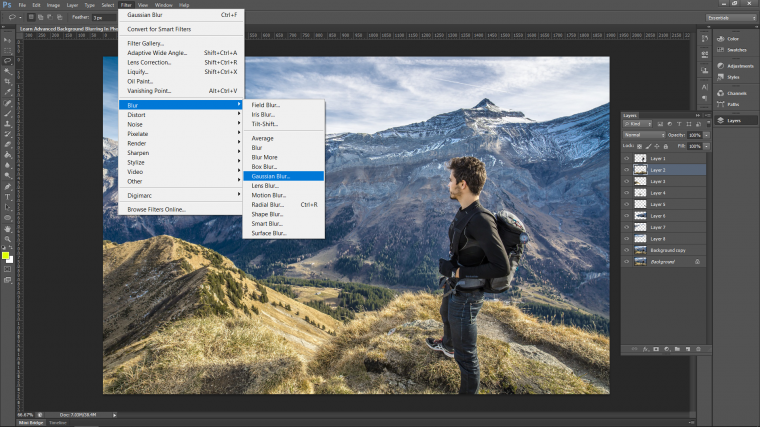Open the Fill slider dropdown arrow
Screen dimensions: 760x427
[707, 146]
